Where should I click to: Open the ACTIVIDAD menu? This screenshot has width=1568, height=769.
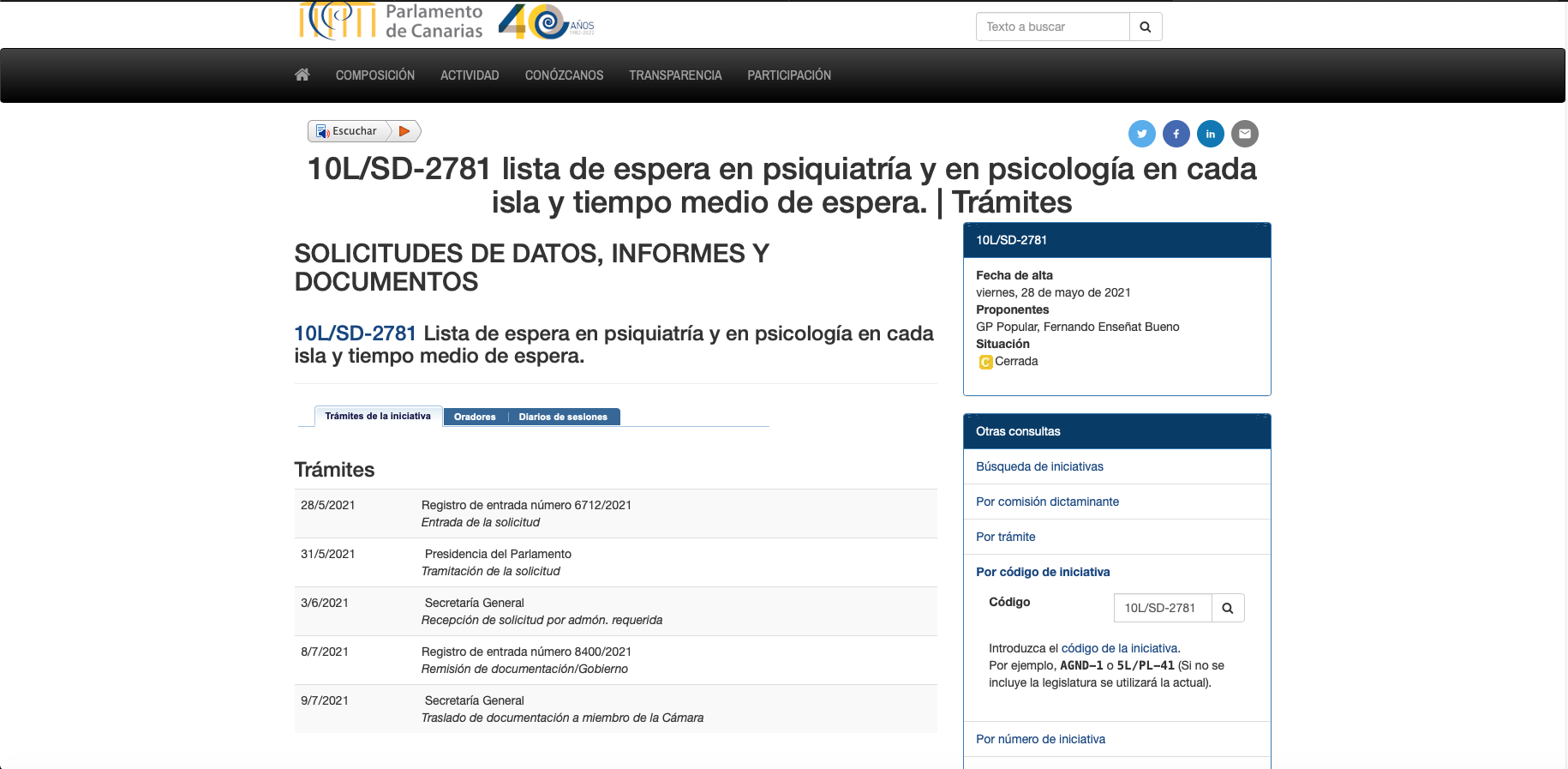(x=469, y=75)
